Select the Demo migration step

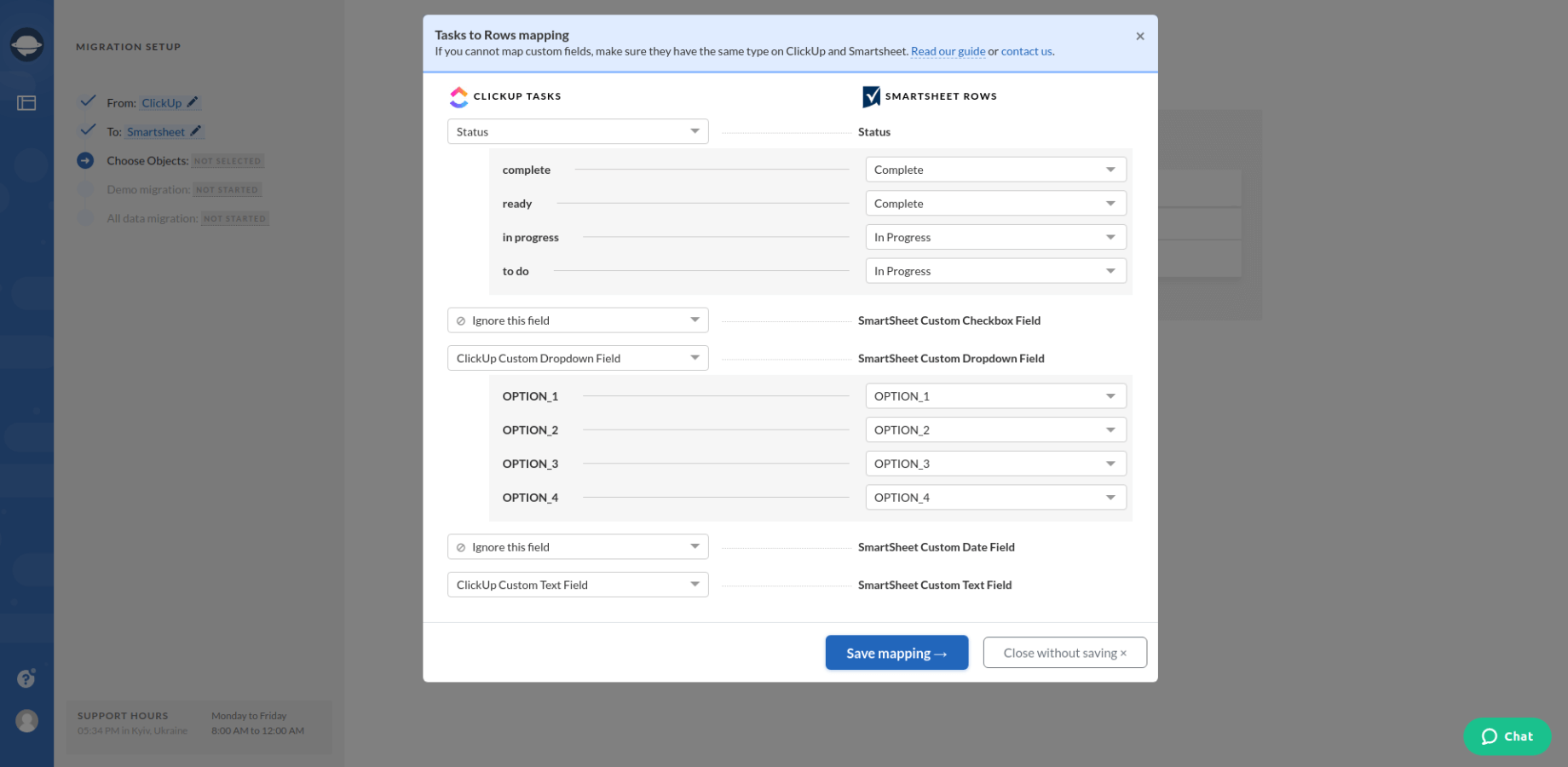[148, 189]
